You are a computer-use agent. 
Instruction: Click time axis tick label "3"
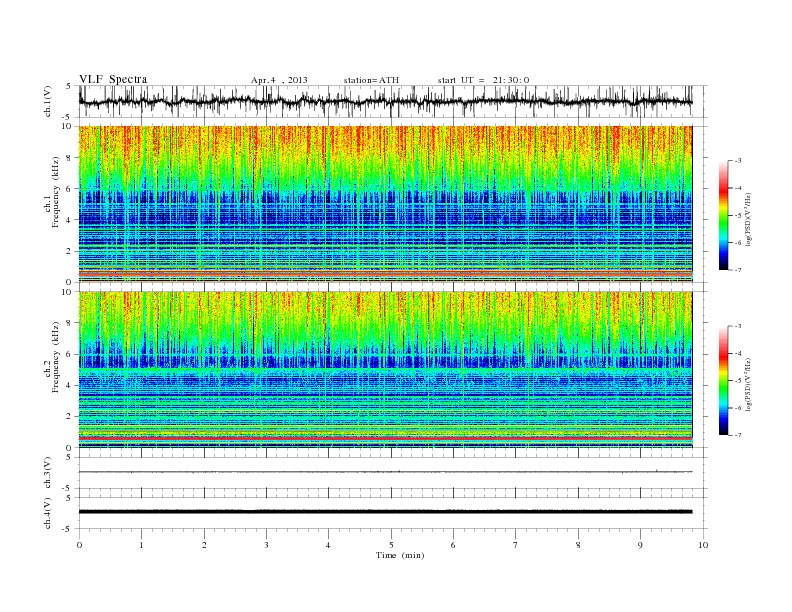(x=266, y=545)
